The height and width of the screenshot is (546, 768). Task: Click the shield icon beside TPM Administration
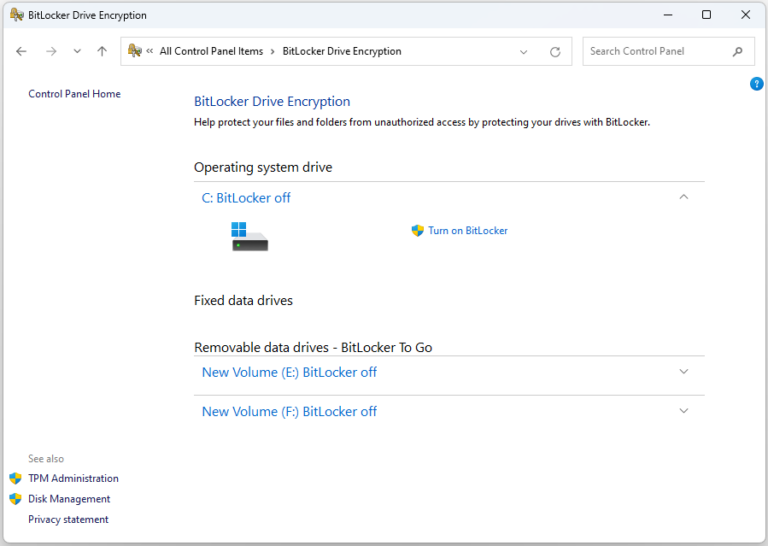16,478
